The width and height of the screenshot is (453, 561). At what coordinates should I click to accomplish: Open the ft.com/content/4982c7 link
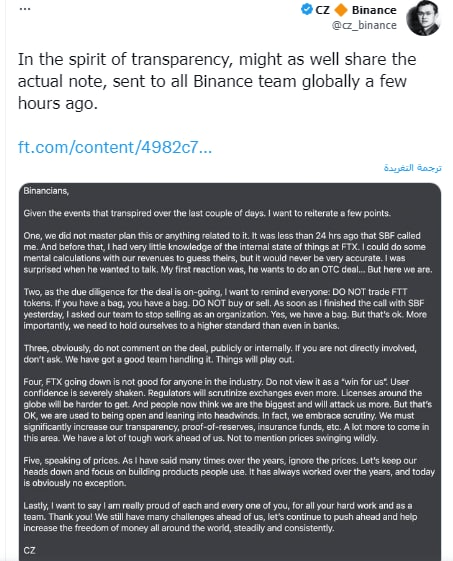click(115, 147)
